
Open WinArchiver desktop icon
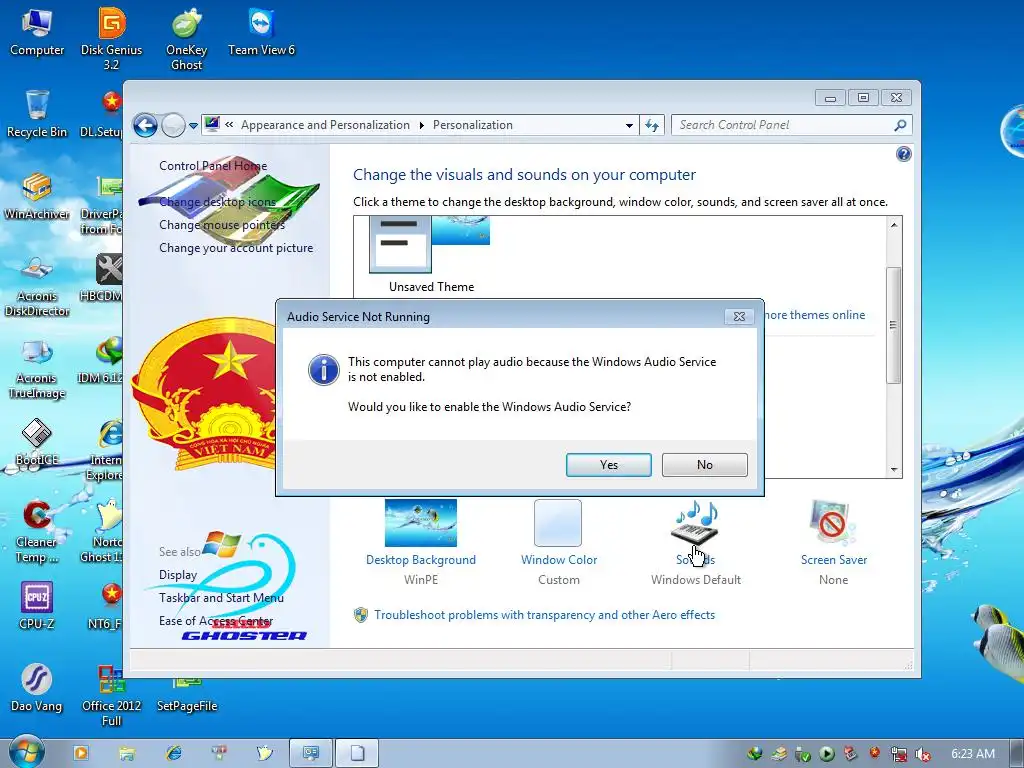point(37,196)
